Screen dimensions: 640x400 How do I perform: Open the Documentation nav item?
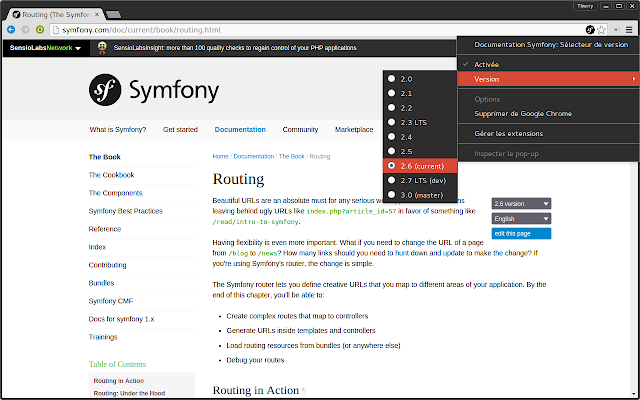[x=240, y=129]
